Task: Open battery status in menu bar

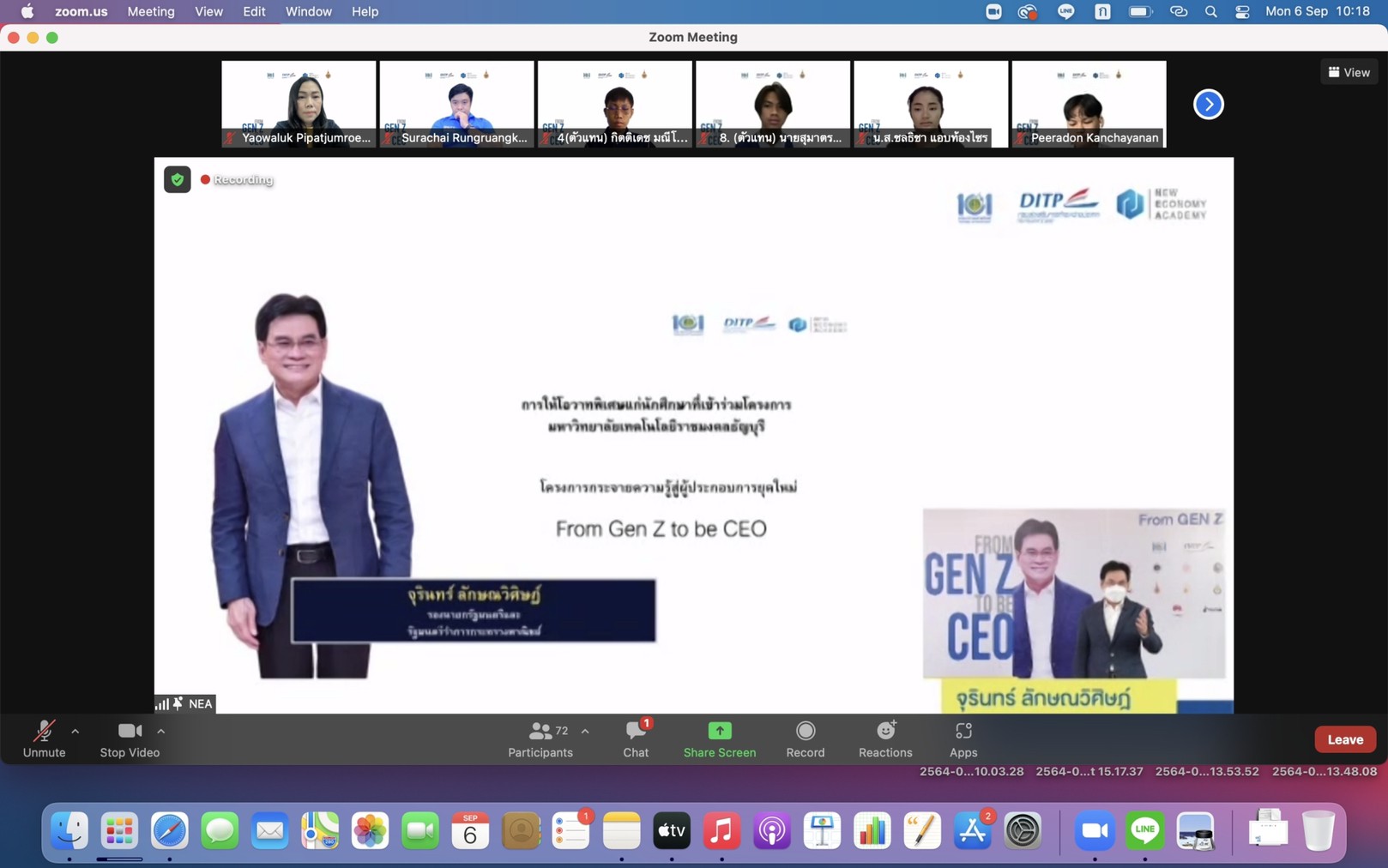Action: coord(1140,11)
